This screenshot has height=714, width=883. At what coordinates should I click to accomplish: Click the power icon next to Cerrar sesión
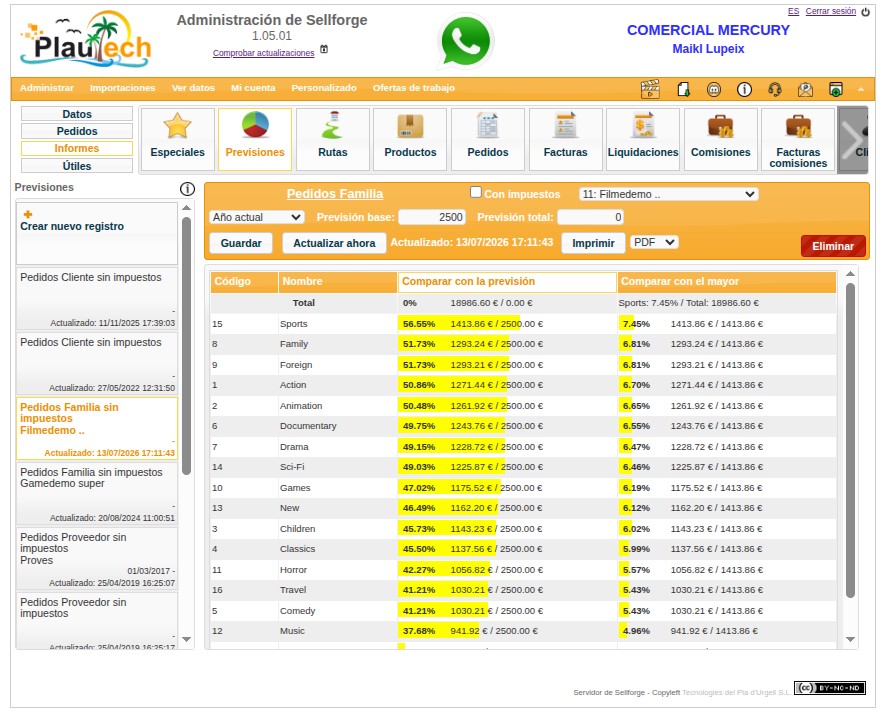tap(866, 12)
